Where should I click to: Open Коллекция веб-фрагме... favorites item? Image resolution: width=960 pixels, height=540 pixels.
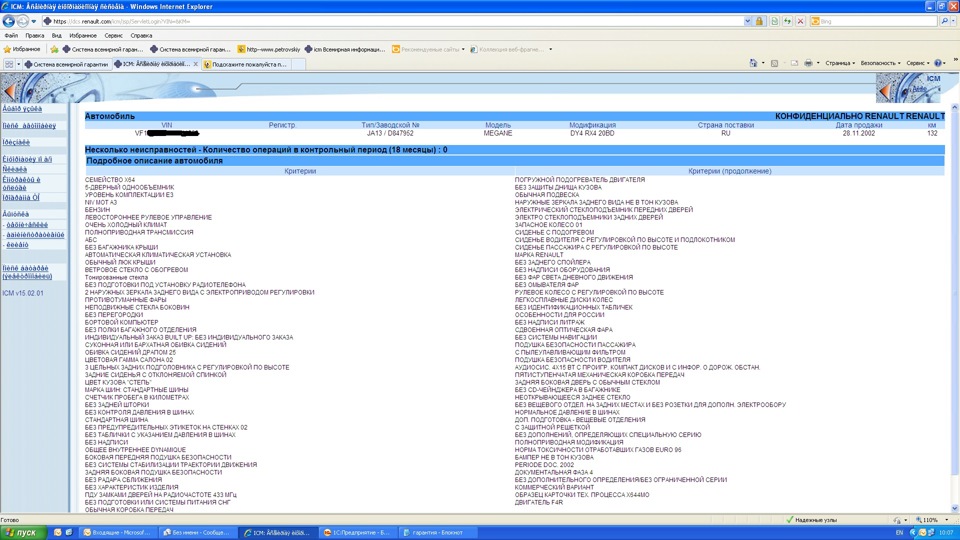[x=511, y=49]
